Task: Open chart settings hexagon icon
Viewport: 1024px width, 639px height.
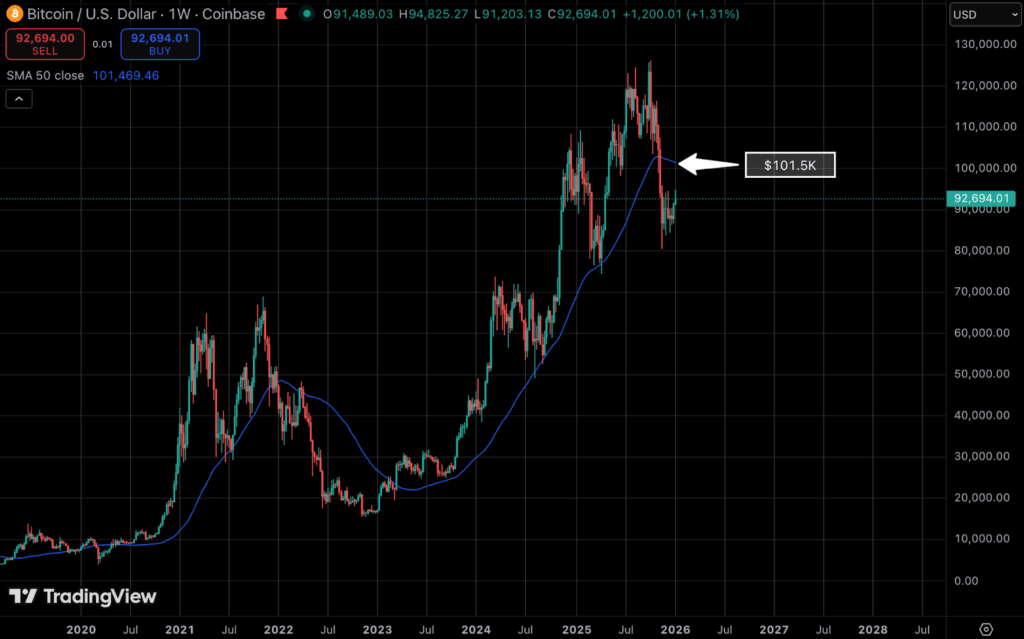Action: (x=986, y=628)
